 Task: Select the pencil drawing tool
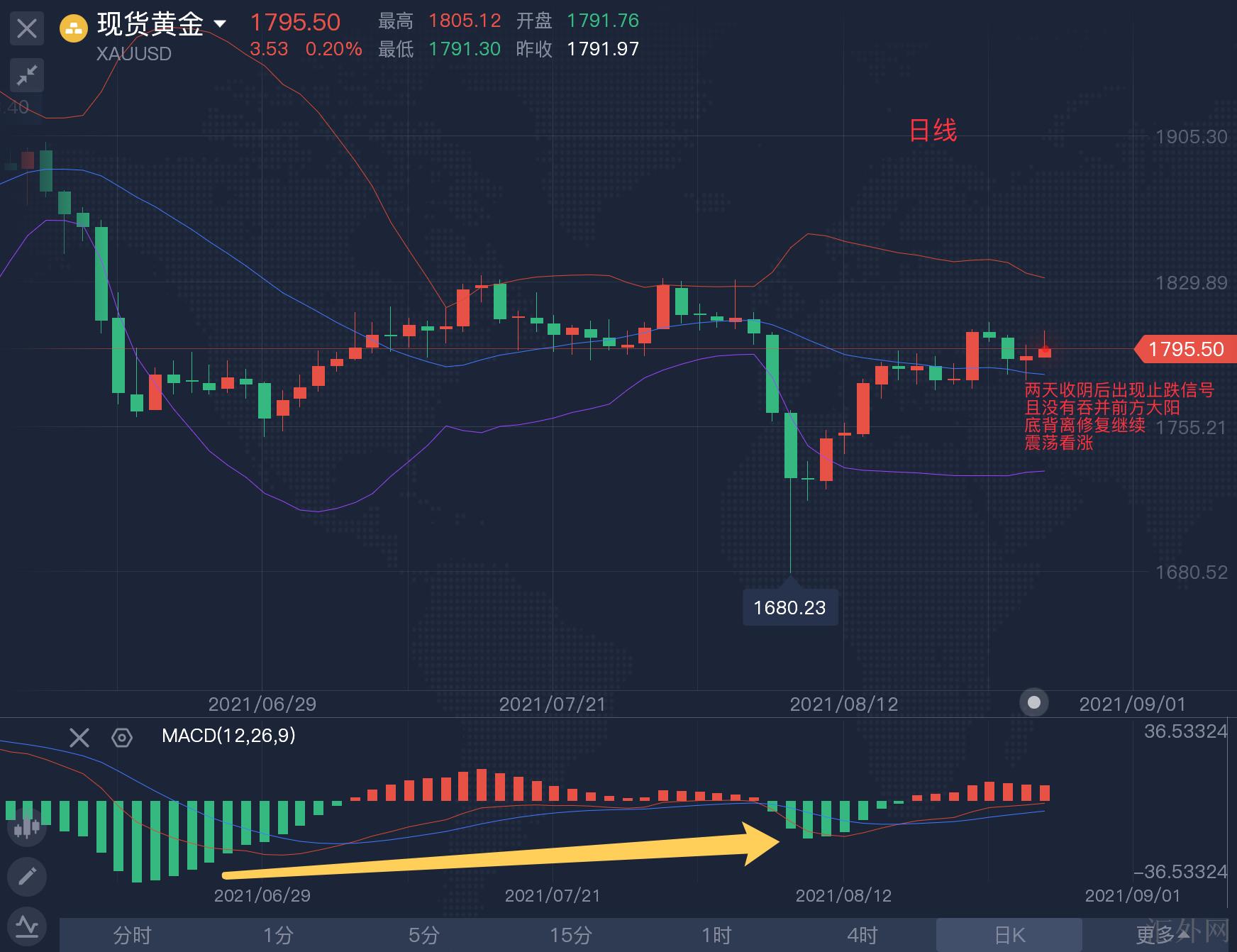27,877
